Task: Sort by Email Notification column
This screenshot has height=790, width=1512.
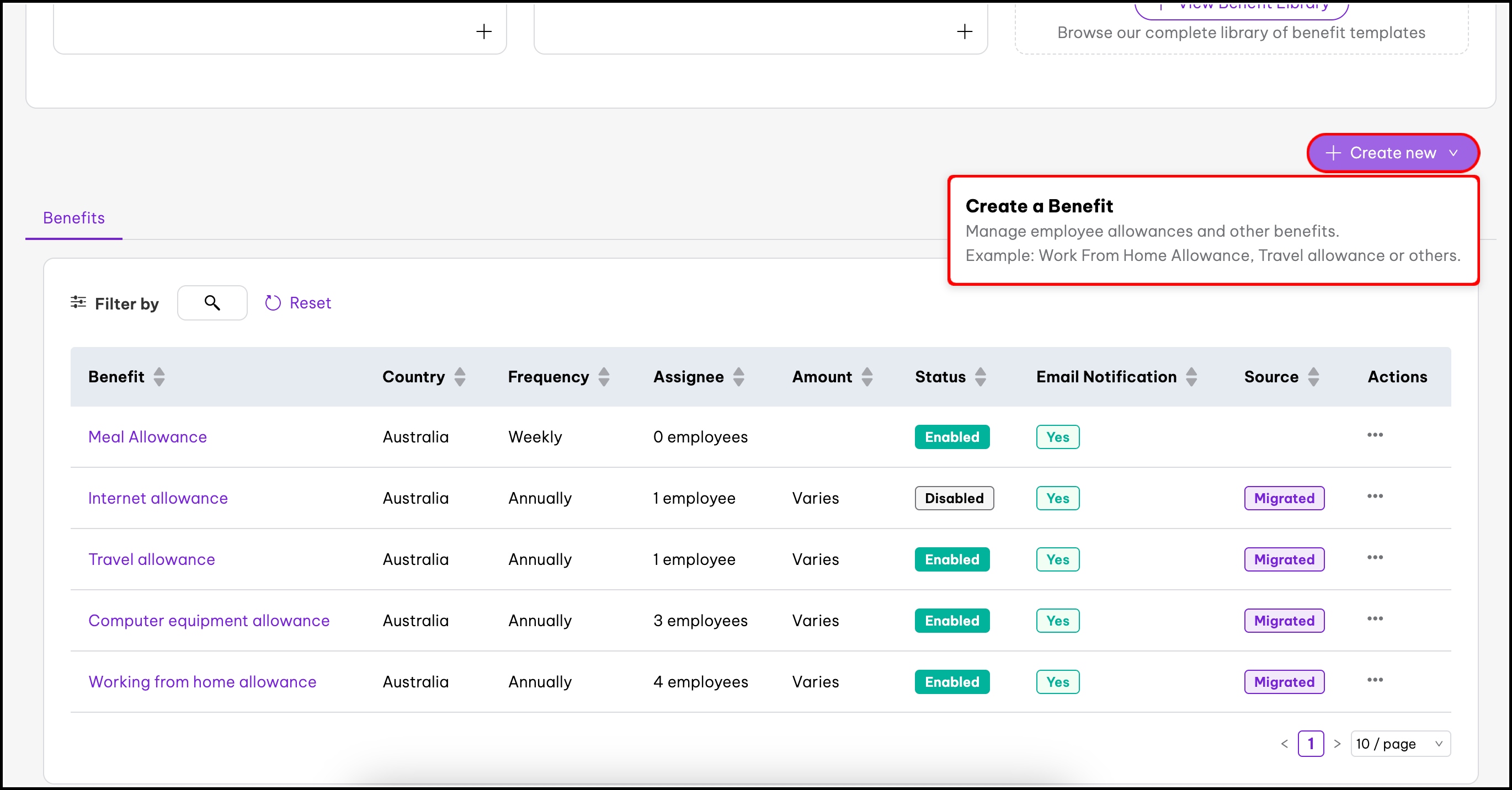Action: click(1190, 376)
